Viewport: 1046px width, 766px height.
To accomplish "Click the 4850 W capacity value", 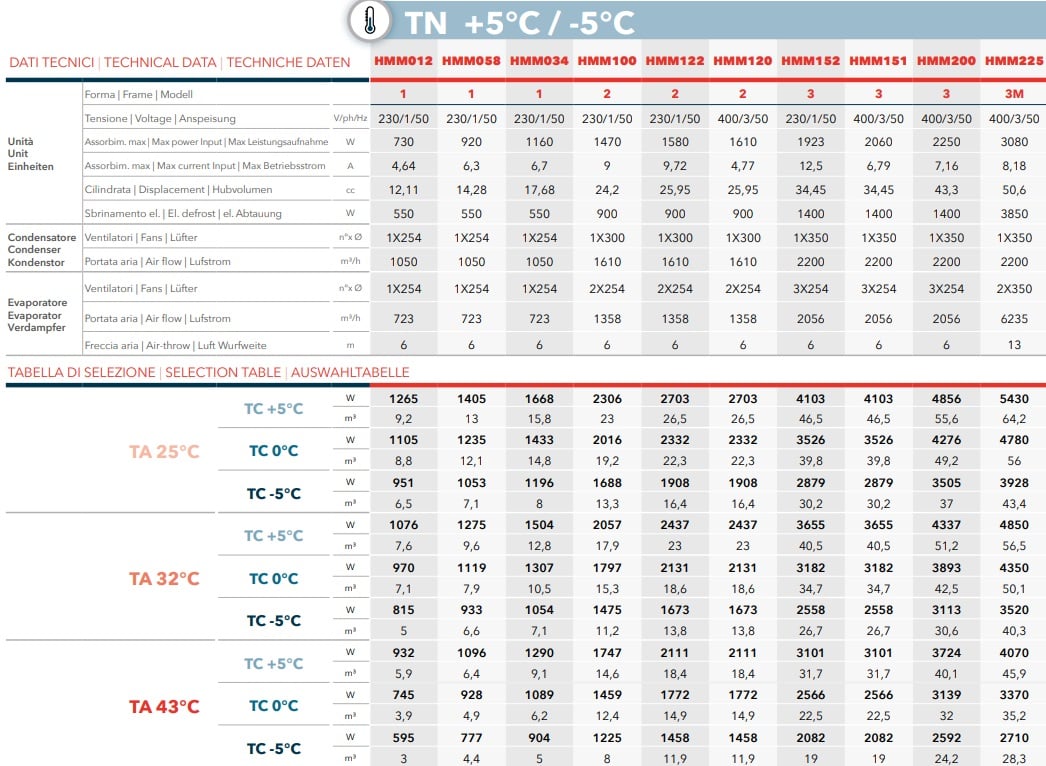I will pyautogui.click(x=1014, y=525).
